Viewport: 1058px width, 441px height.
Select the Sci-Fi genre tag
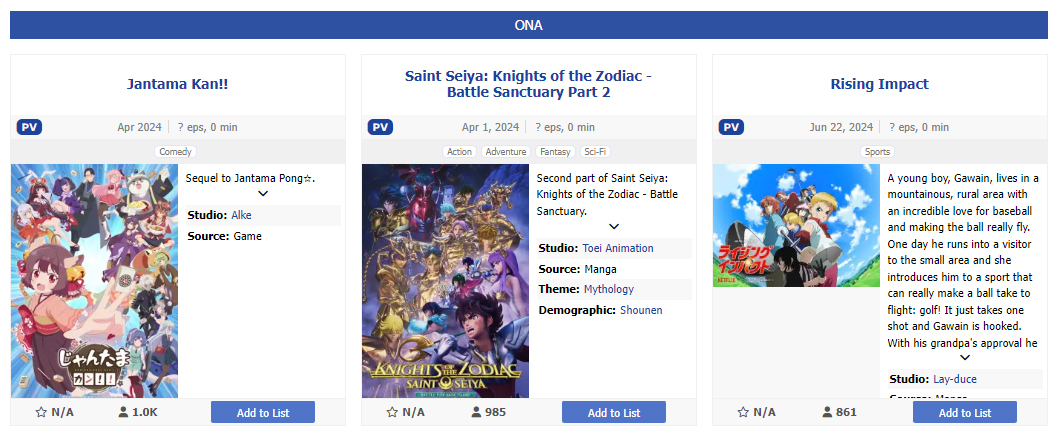[x=595, y=152]
